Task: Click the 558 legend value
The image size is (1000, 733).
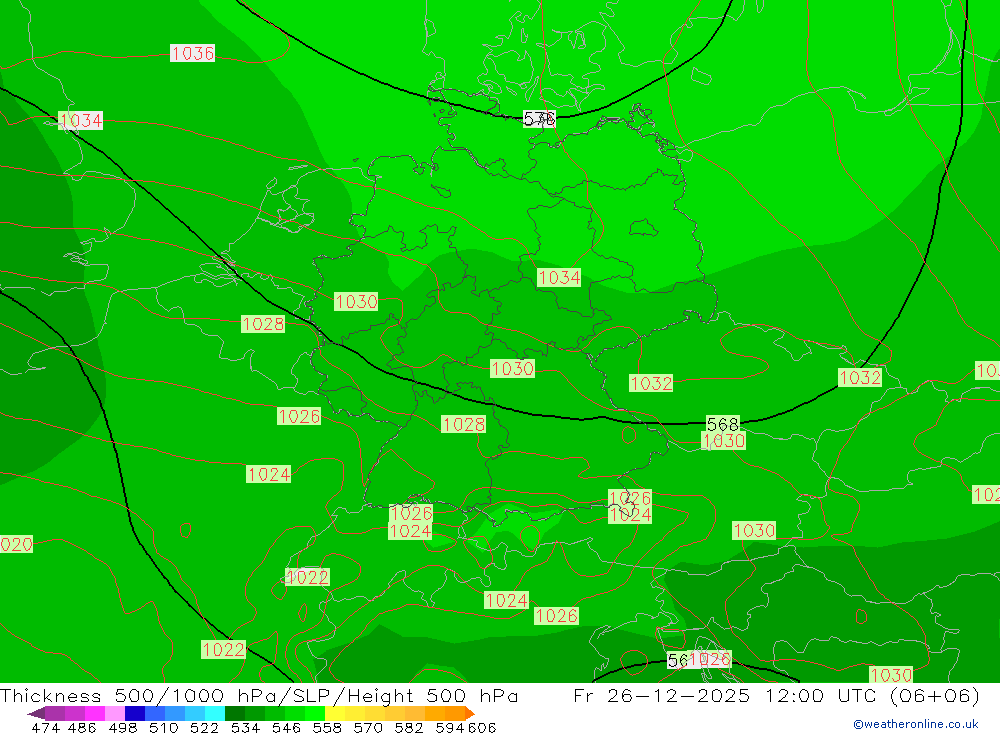Action: [327, 727]
